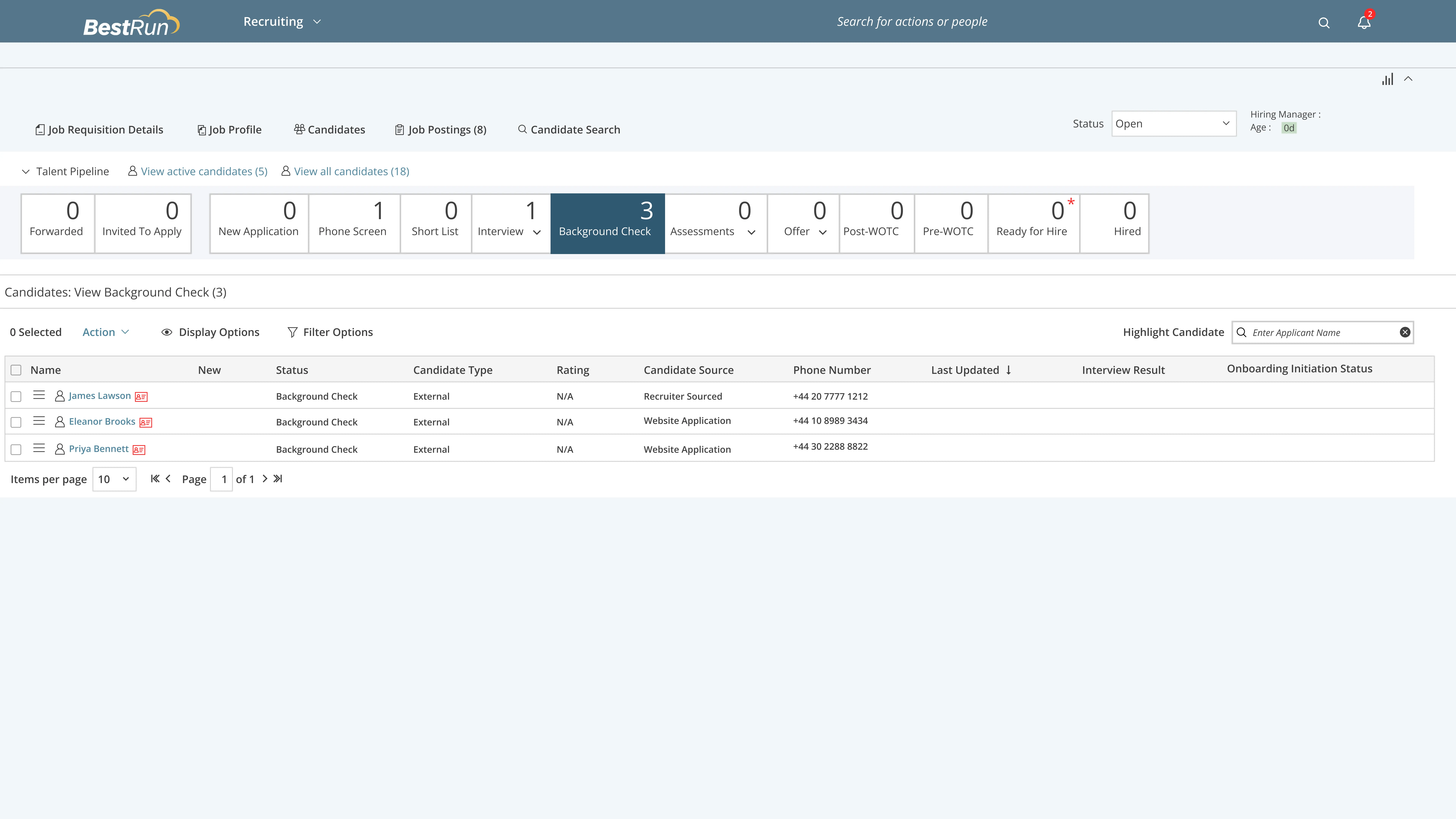
Task: Sort by Candidate Source column header
Action: (688, 370)
